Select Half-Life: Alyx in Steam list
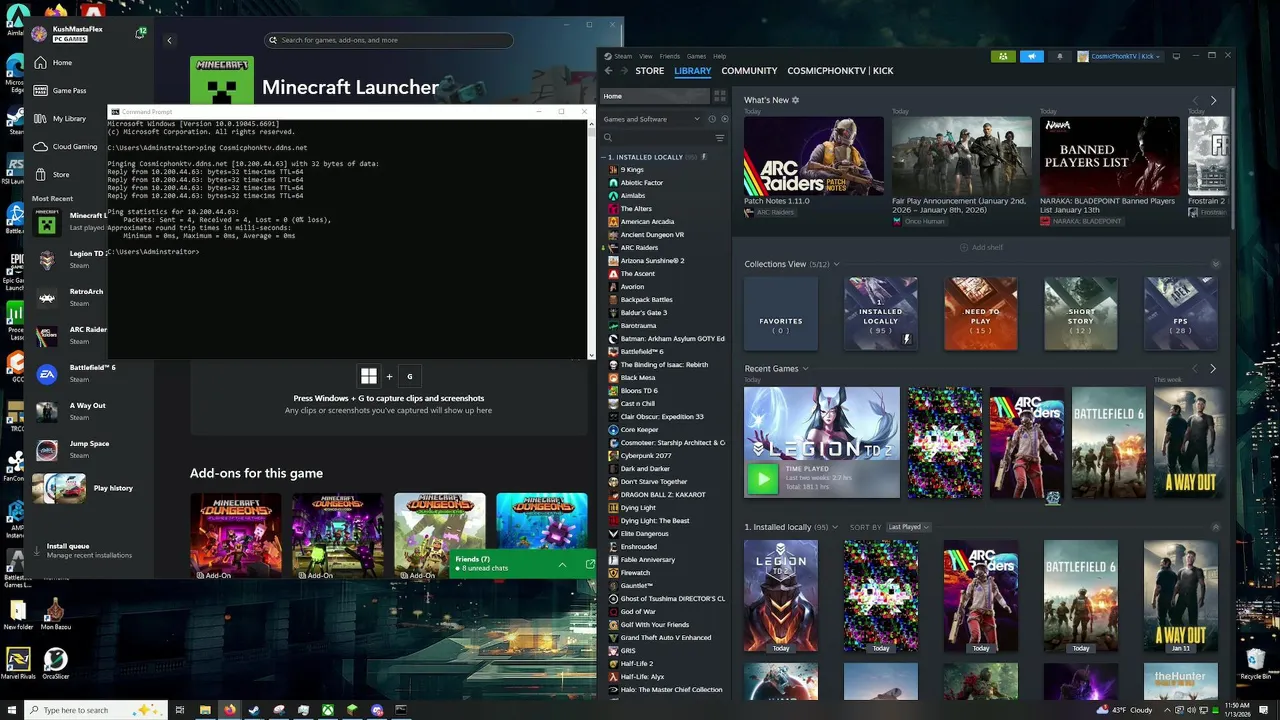1280x720 pixels. [642, 677]
